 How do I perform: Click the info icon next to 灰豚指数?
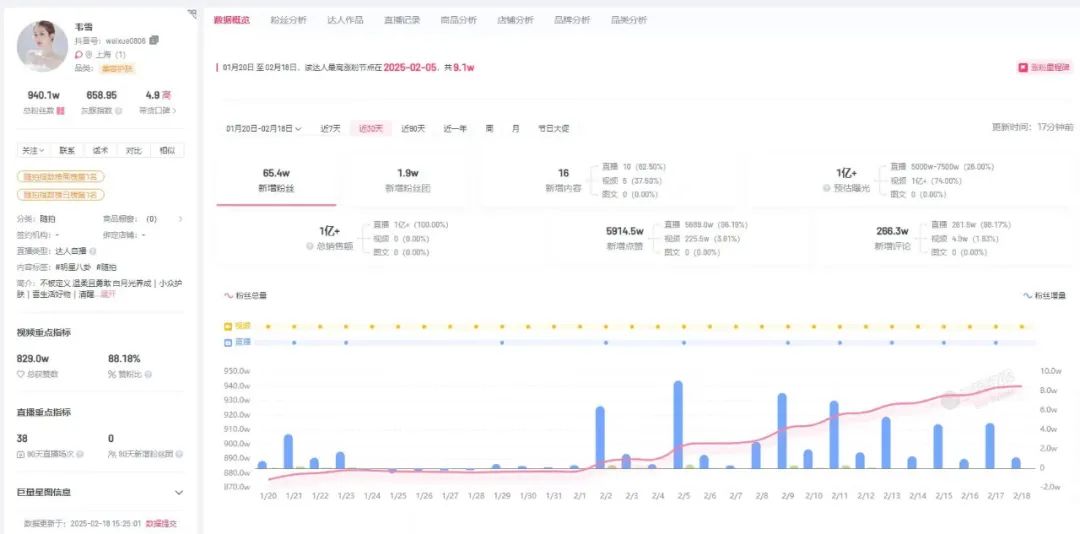coord(118,110)
